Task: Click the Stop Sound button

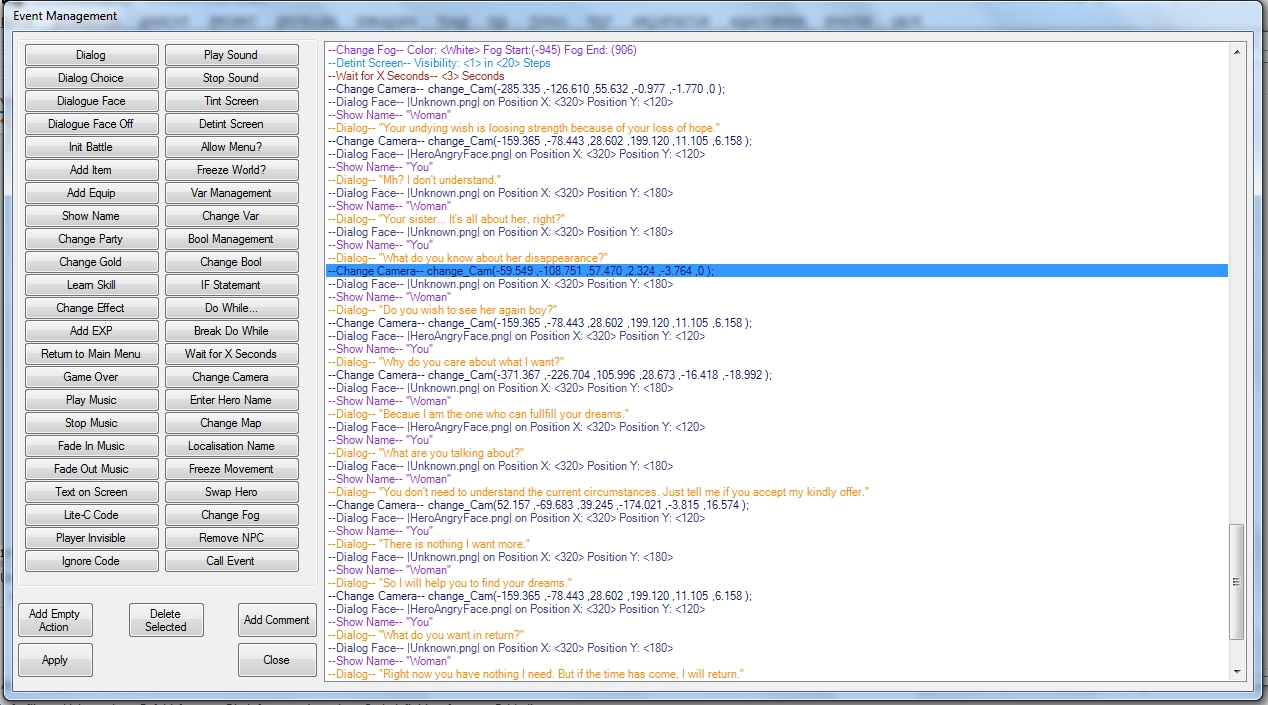Action: [x=231, y=78]
